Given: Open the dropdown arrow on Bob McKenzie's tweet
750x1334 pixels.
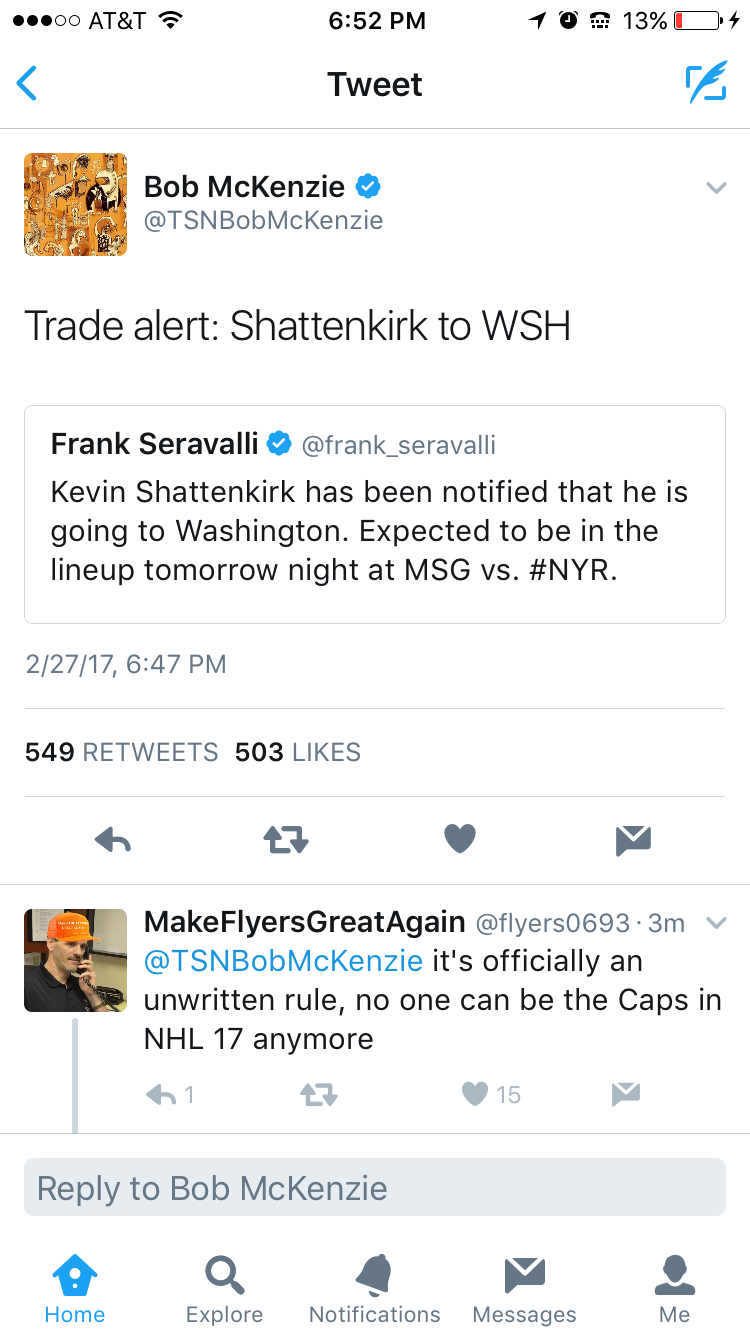Looking at the screenshot, I should [716, 187].
